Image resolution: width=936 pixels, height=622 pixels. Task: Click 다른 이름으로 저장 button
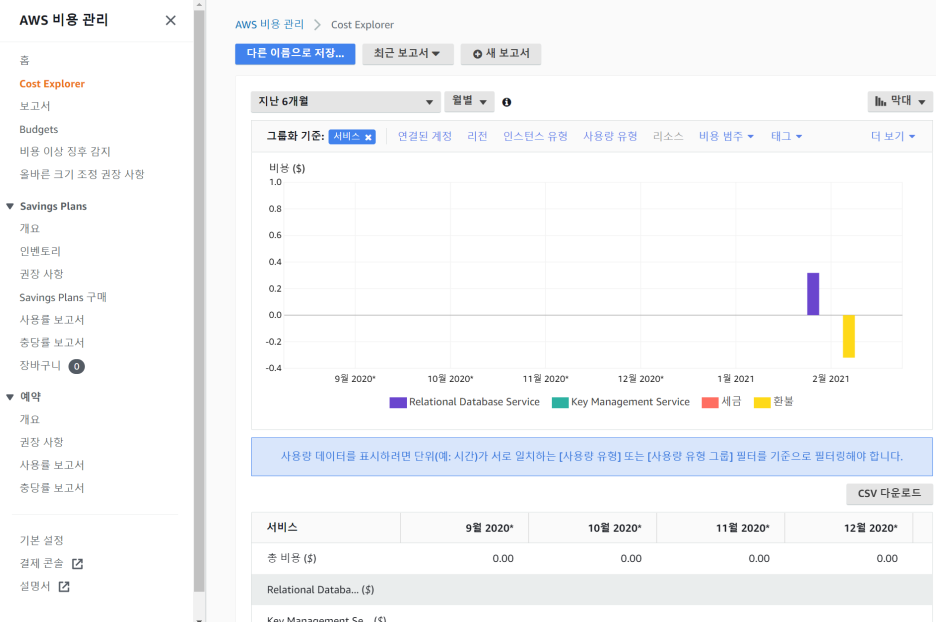coord(295,54)
